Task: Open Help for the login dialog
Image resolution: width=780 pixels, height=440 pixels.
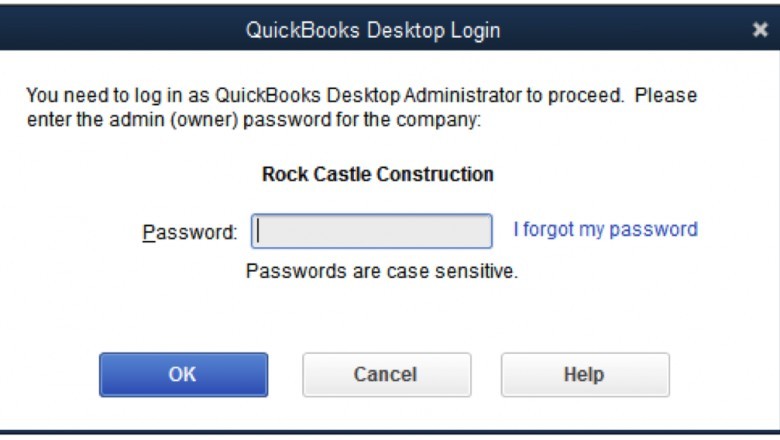Action: 584,375
